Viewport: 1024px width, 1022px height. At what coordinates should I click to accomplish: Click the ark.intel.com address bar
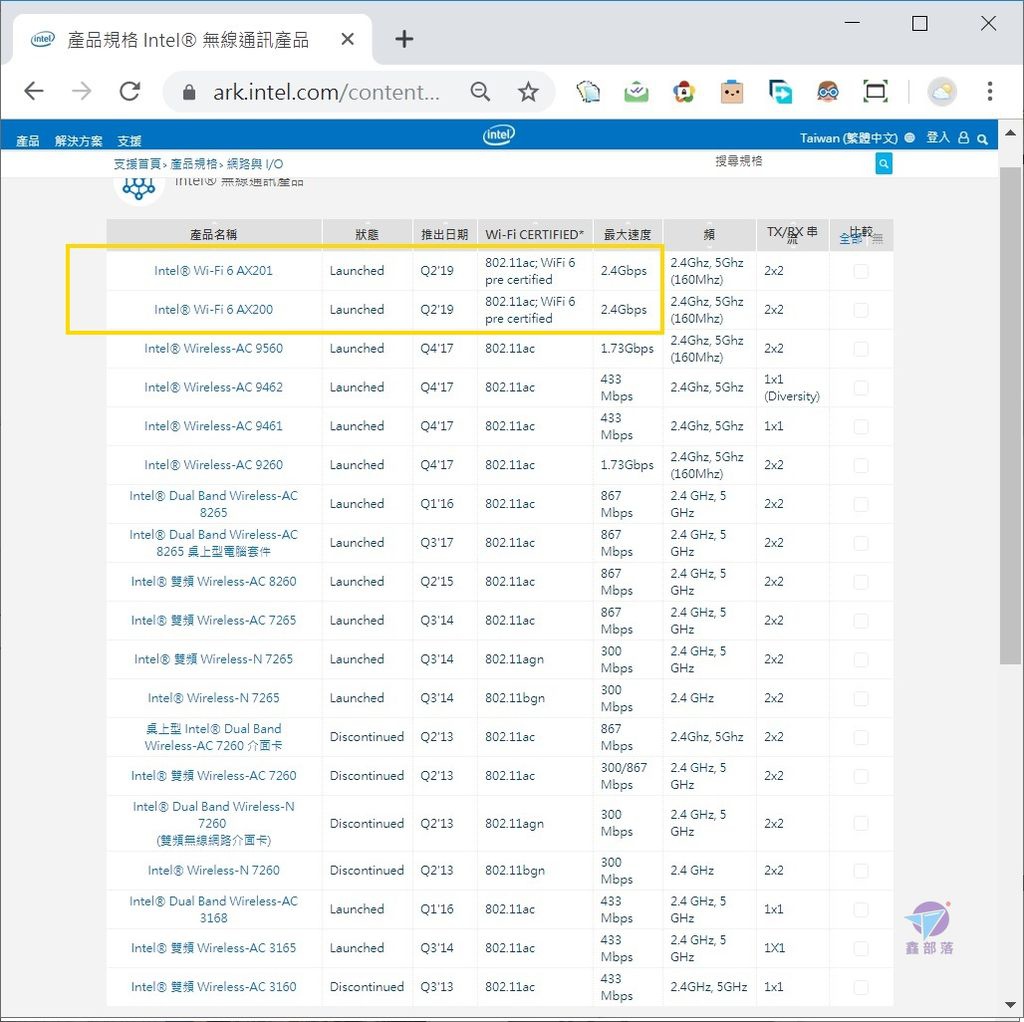click(327, 92)
